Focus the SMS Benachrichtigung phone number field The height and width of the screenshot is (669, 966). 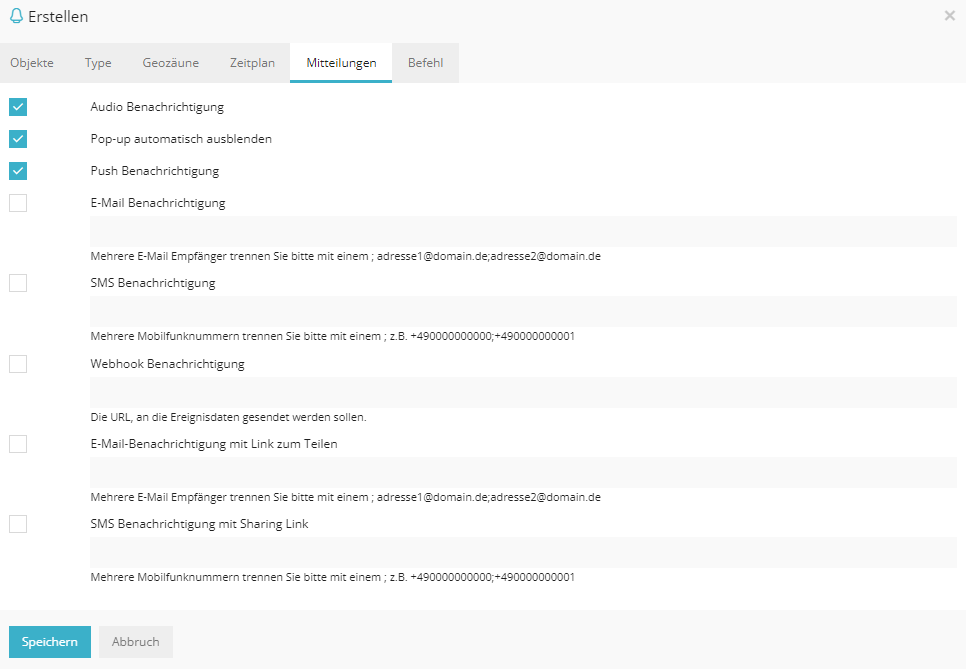click(522, 311)
